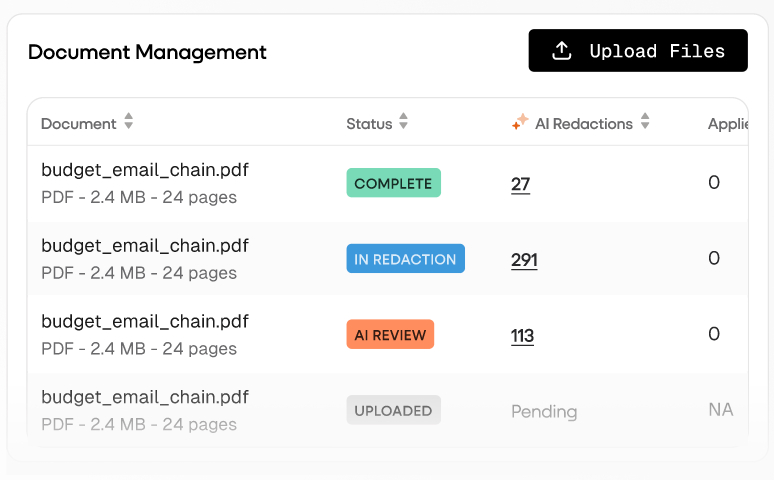
Task: Click the AI sparkle icon
Action: [520, 121]
